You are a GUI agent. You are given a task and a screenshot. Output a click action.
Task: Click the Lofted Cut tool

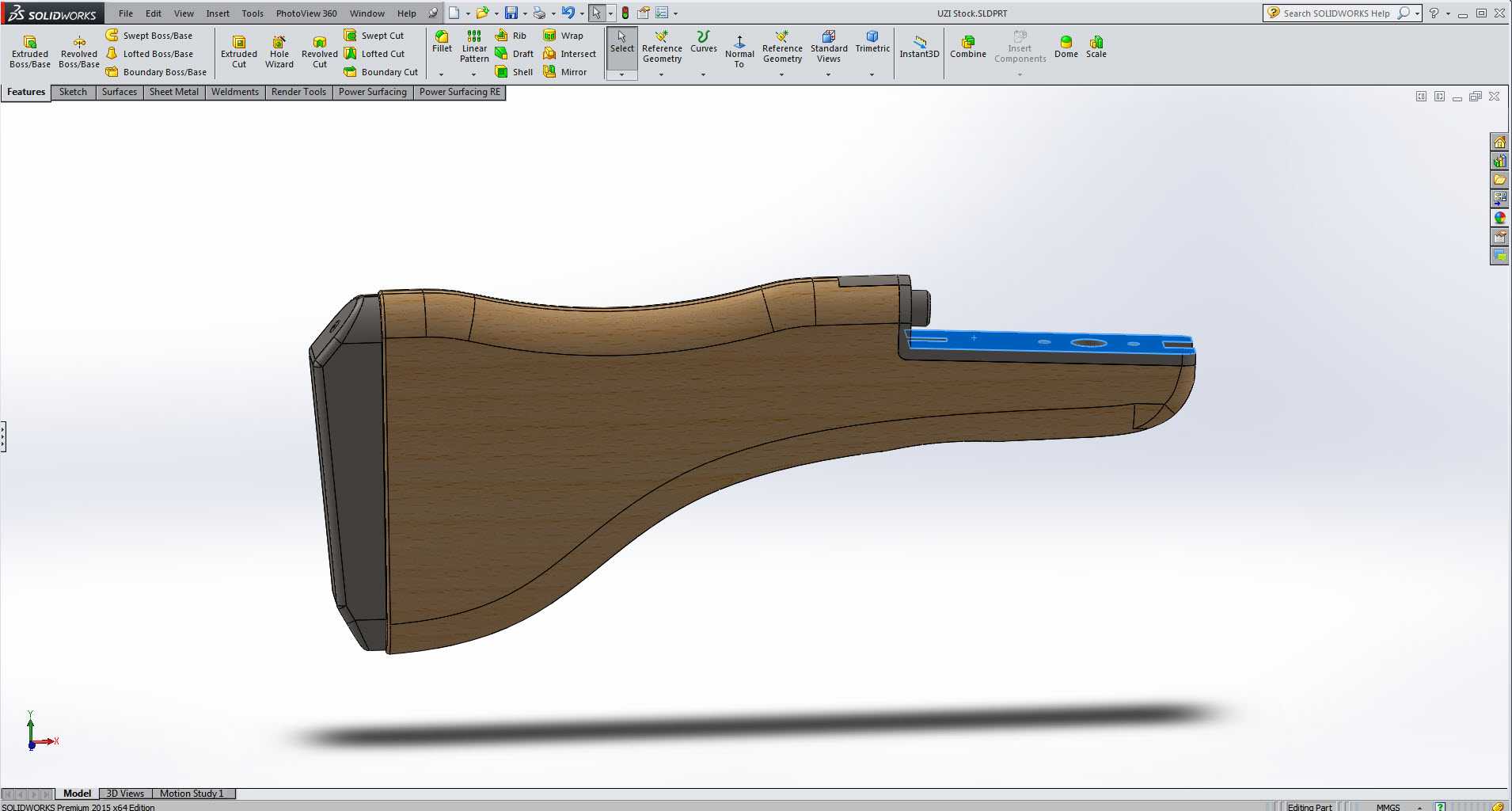point(374,54)
